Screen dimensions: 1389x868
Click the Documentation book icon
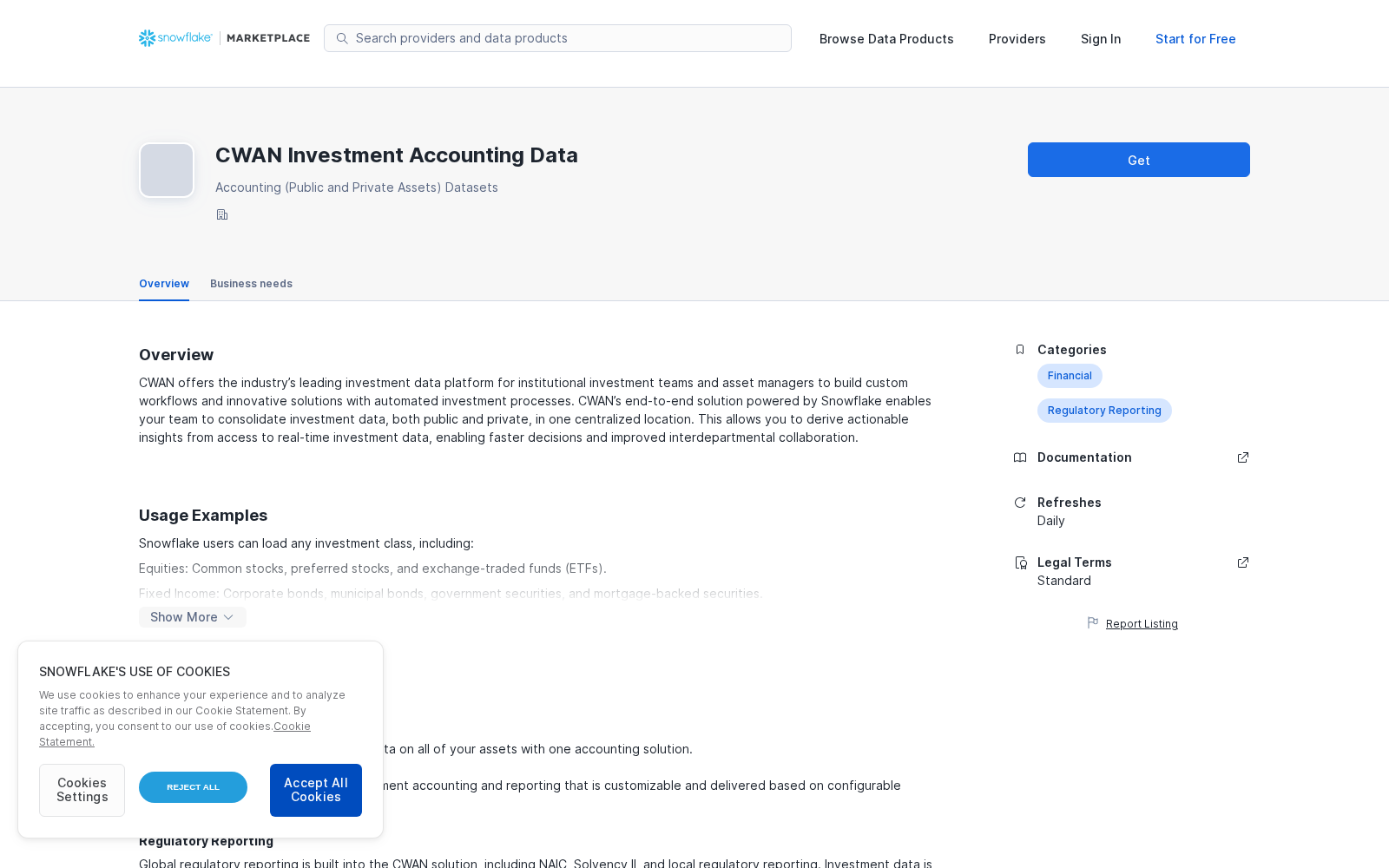[x=1020, y=457]
